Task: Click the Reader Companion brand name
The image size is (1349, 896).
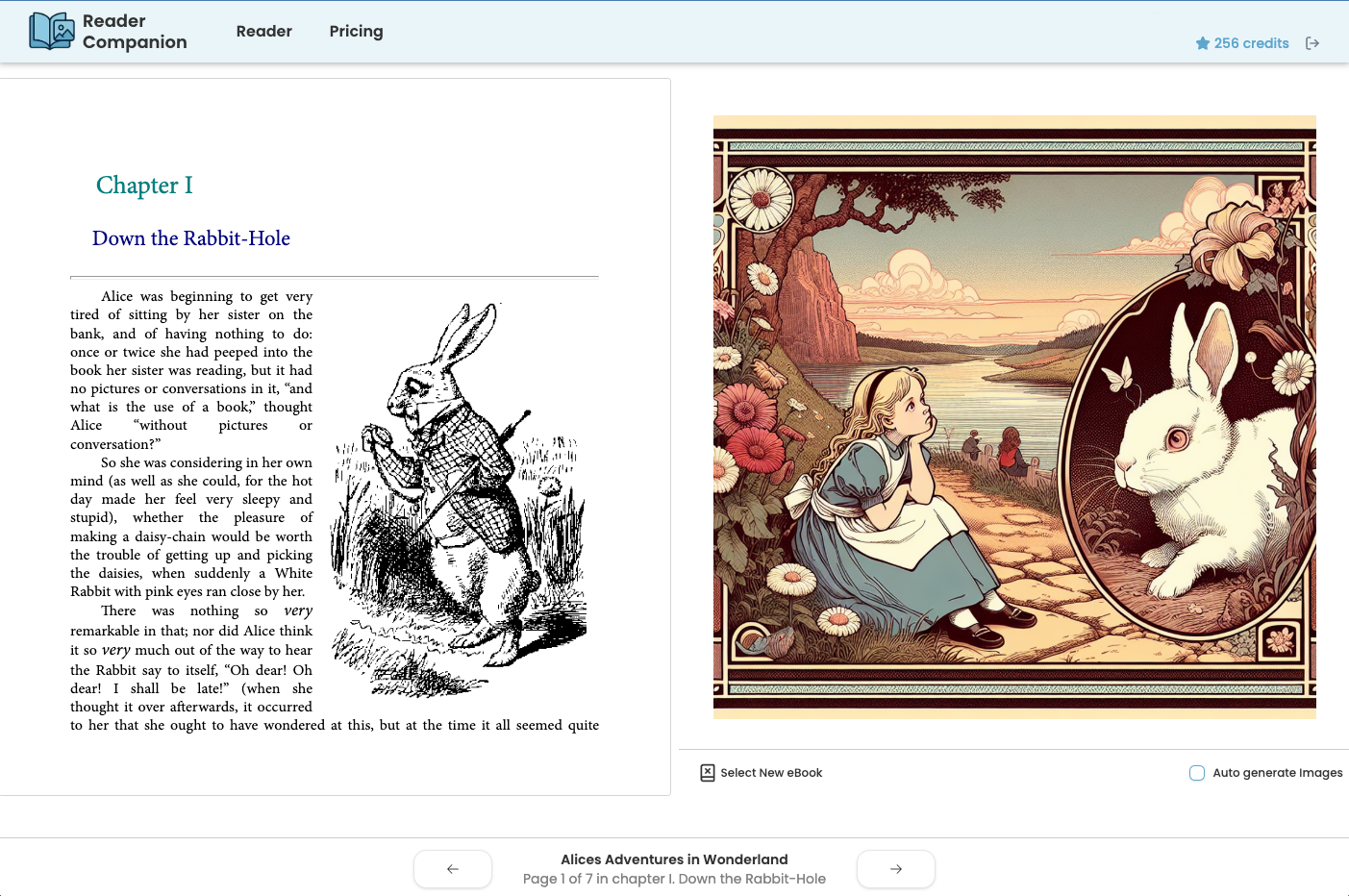Action: click(135, 32)
